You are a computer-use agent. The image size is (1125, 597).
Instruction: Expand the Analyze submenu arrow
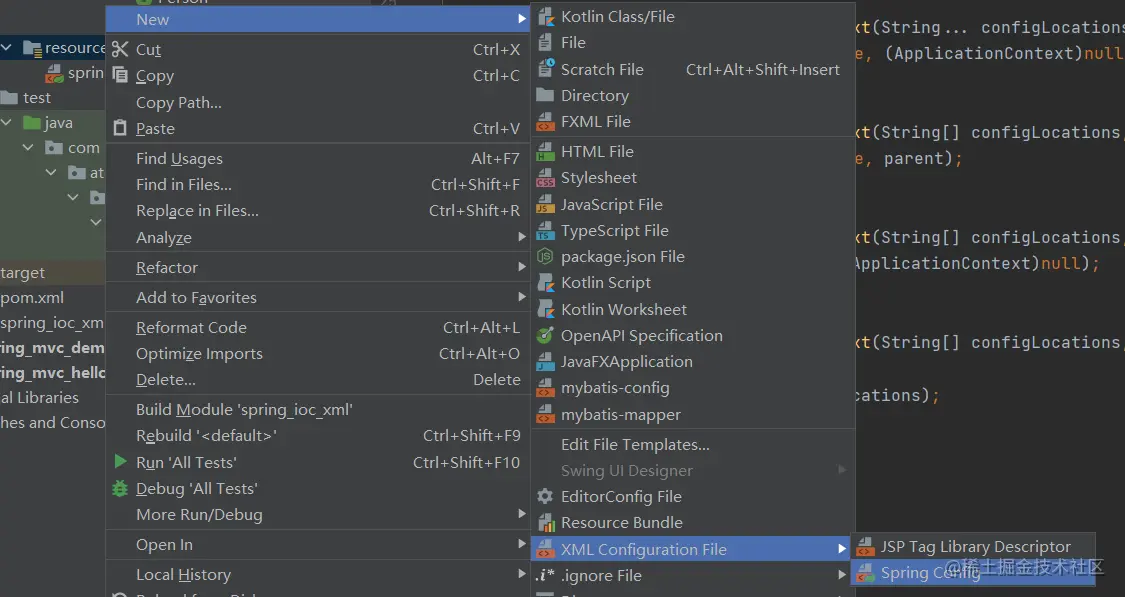[522, 237]
